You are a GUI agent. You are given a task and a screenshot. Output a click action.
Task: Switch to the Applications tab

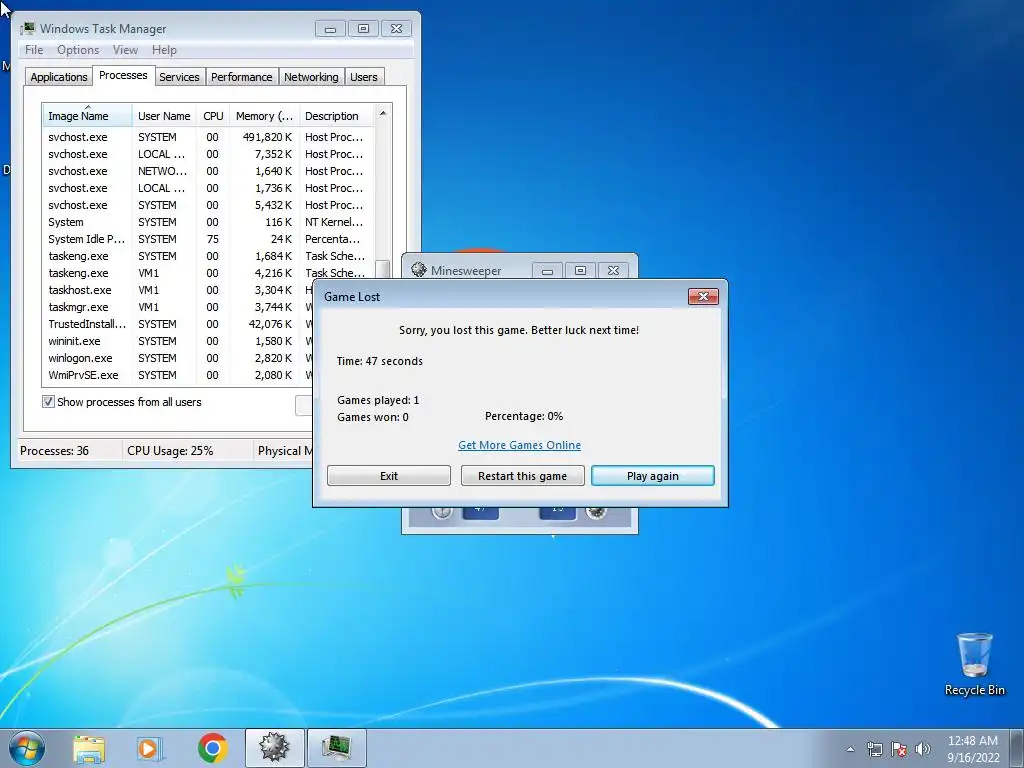coord(59,76)
